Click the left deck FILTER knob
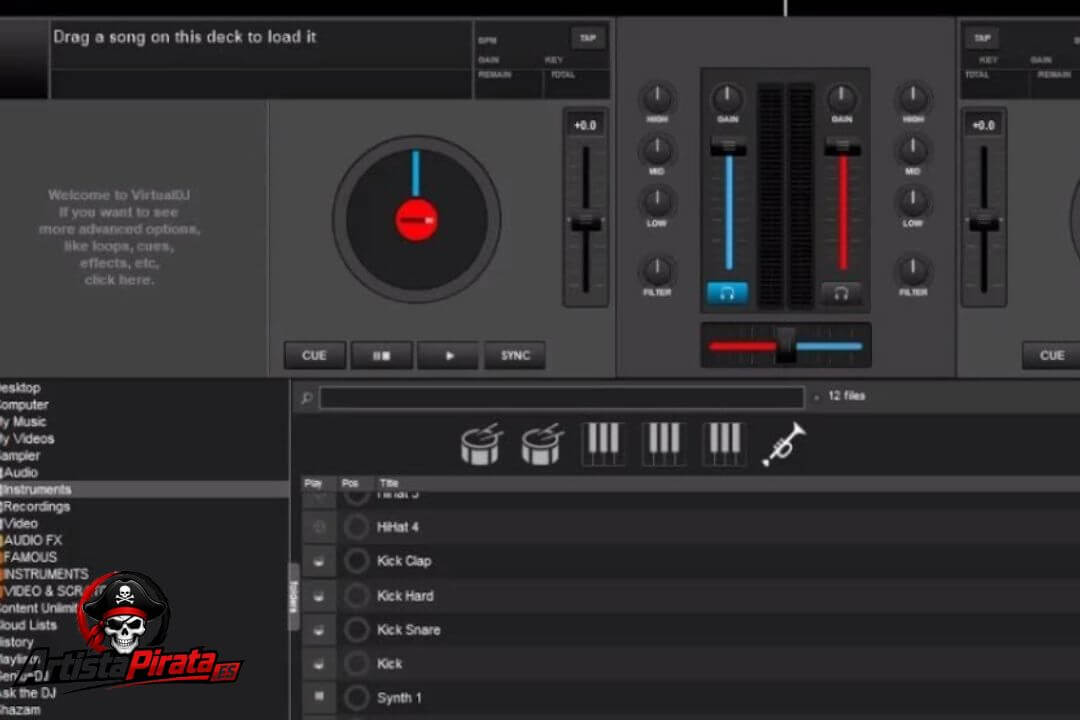1080x720 pixels. pos(657,271)
